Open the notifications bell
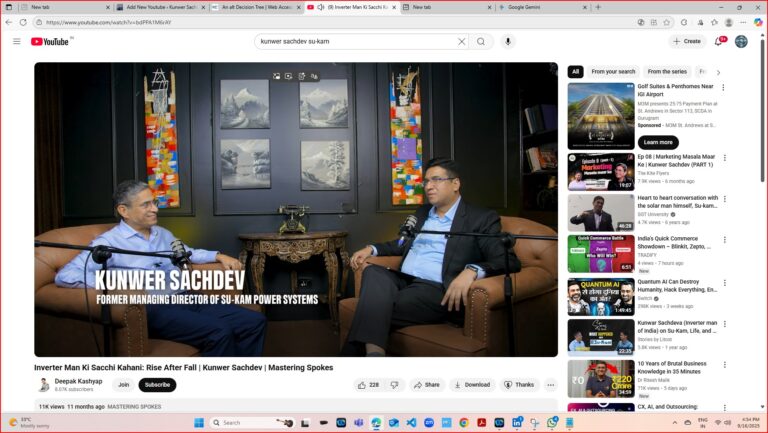Screen dimensions: 768x433 (x=719, y=42)
